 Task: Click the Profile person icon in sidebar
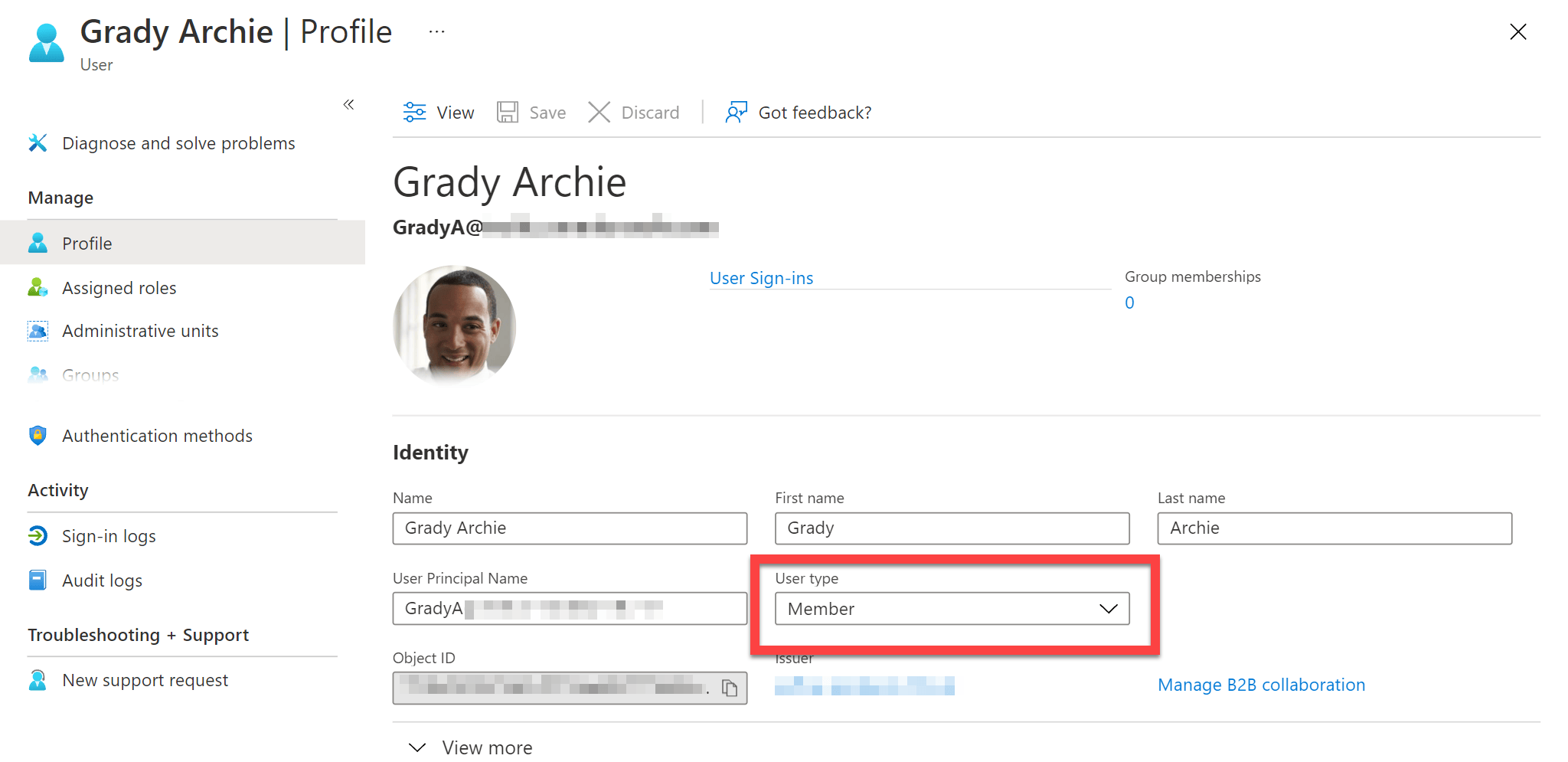click(x=38, y=243)
